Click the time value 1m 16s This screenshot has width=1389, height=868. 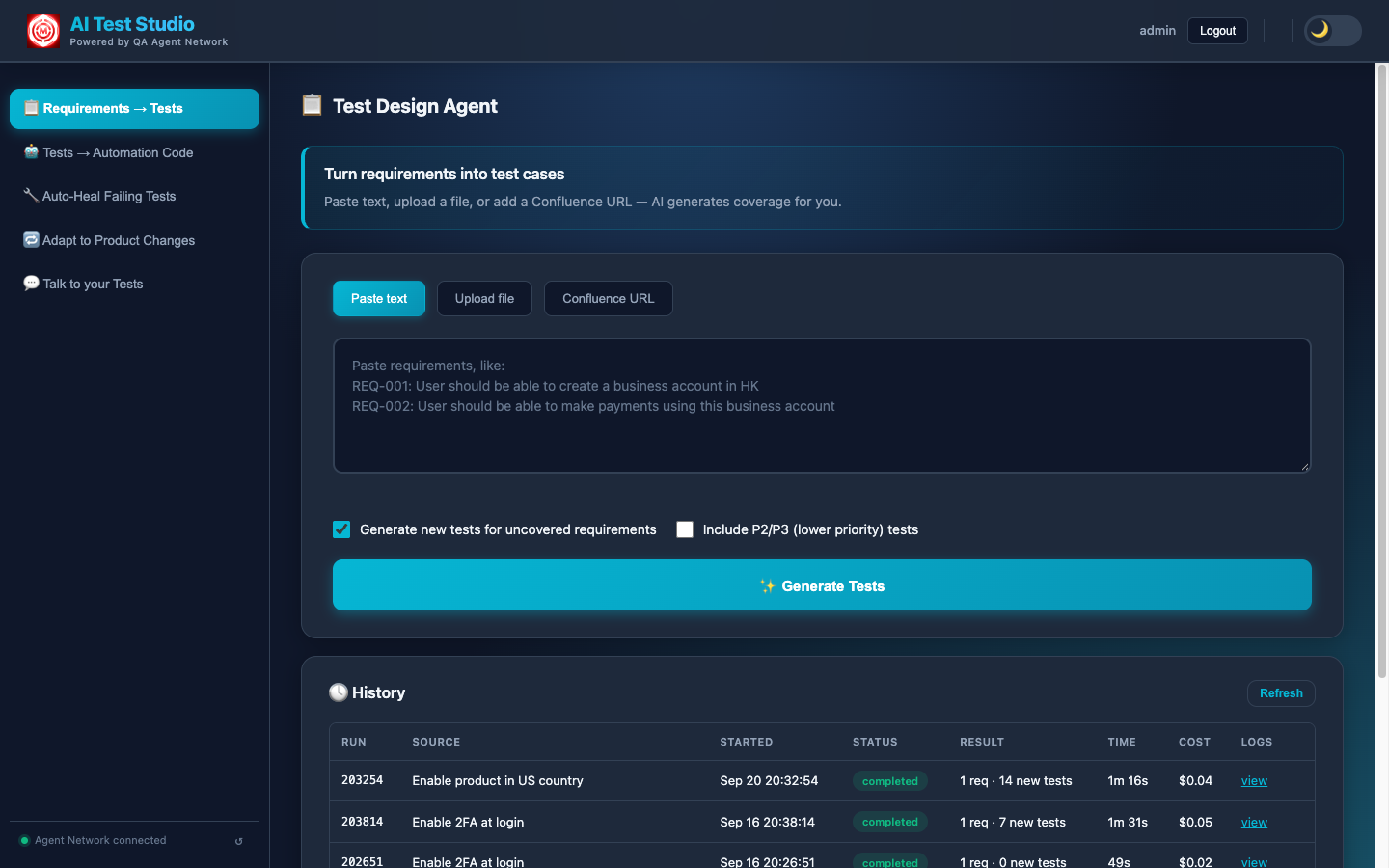[1128, 781]
